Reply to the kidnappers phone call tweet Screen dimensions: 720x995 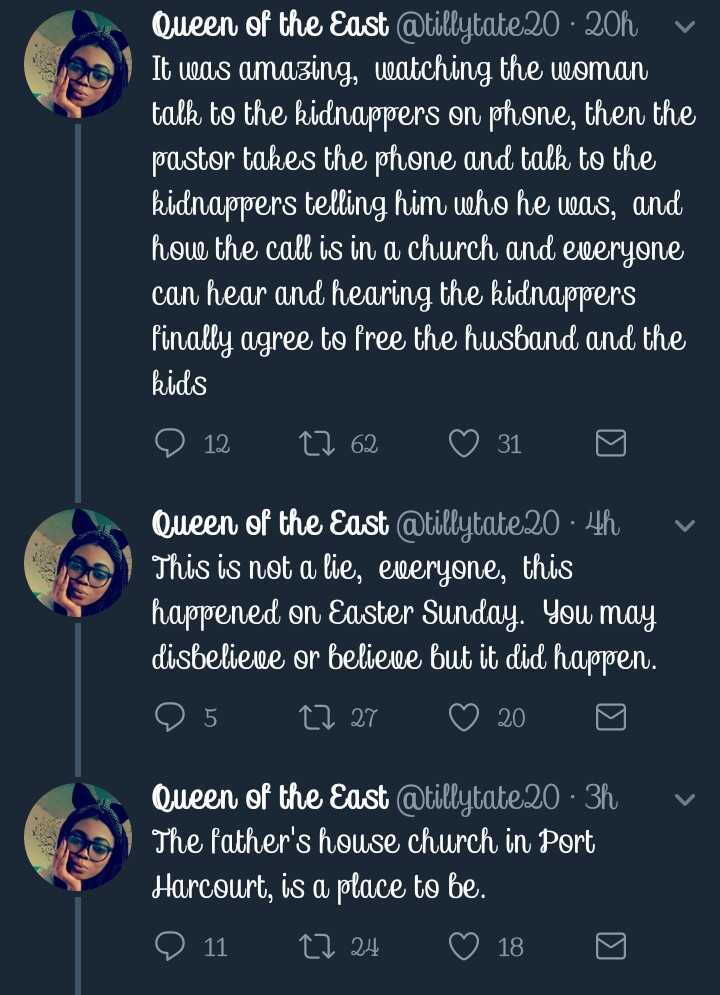pyautogui.click(x=169, y=443)
